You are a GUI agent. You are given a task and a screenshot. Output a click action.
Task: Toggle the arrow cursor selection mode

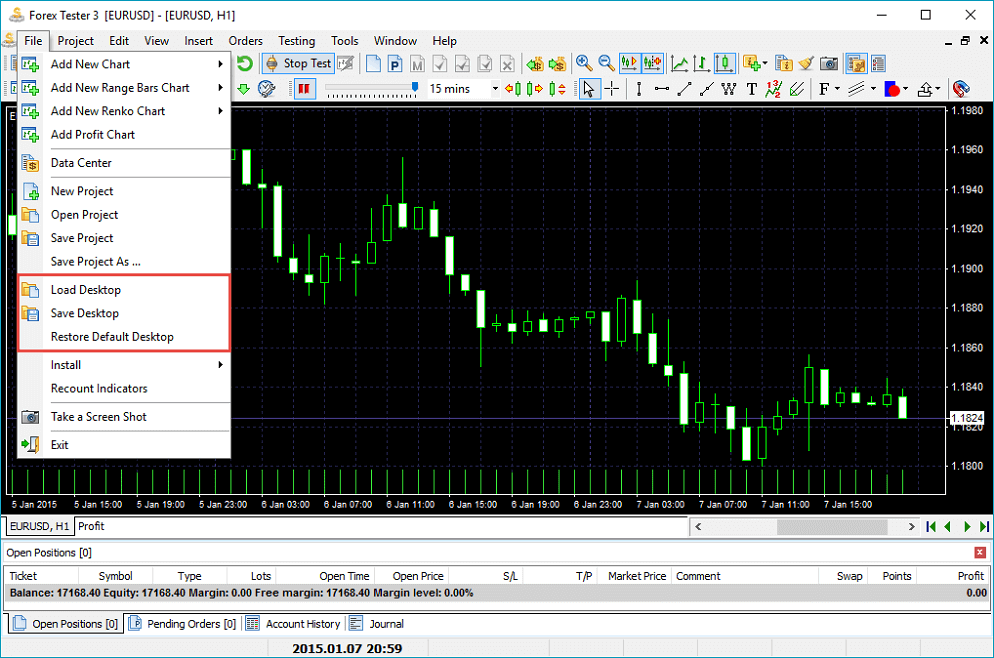[589, 89]
